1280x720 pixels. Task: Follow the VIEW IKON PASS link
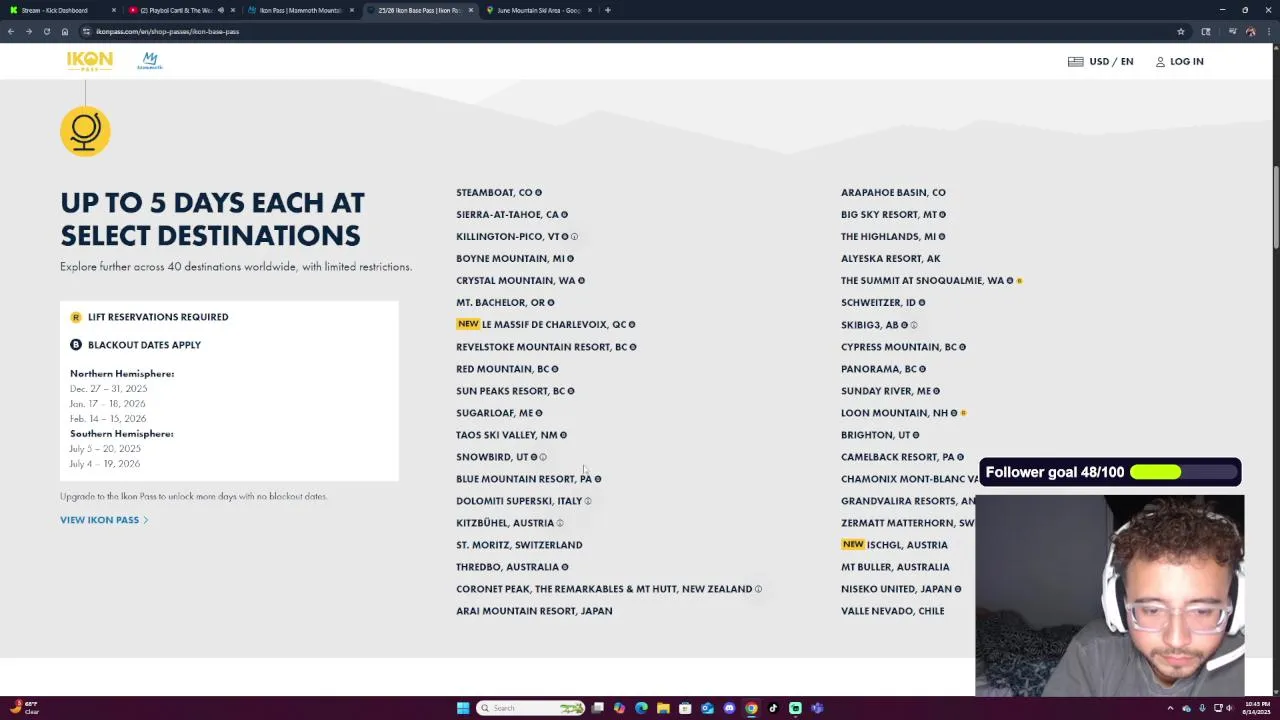click(x=104, y=520)
